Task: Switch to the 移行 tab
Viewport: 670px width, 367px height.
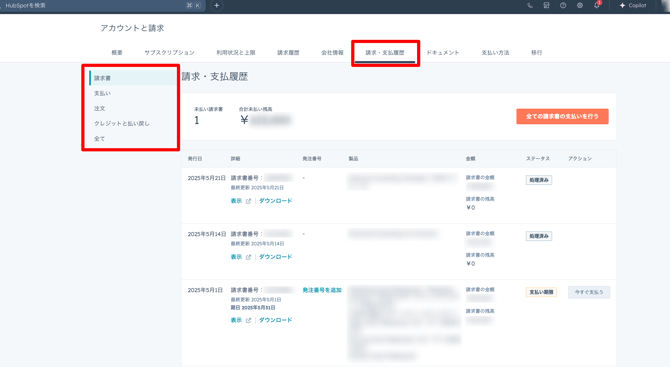Action: click(537, 53)
